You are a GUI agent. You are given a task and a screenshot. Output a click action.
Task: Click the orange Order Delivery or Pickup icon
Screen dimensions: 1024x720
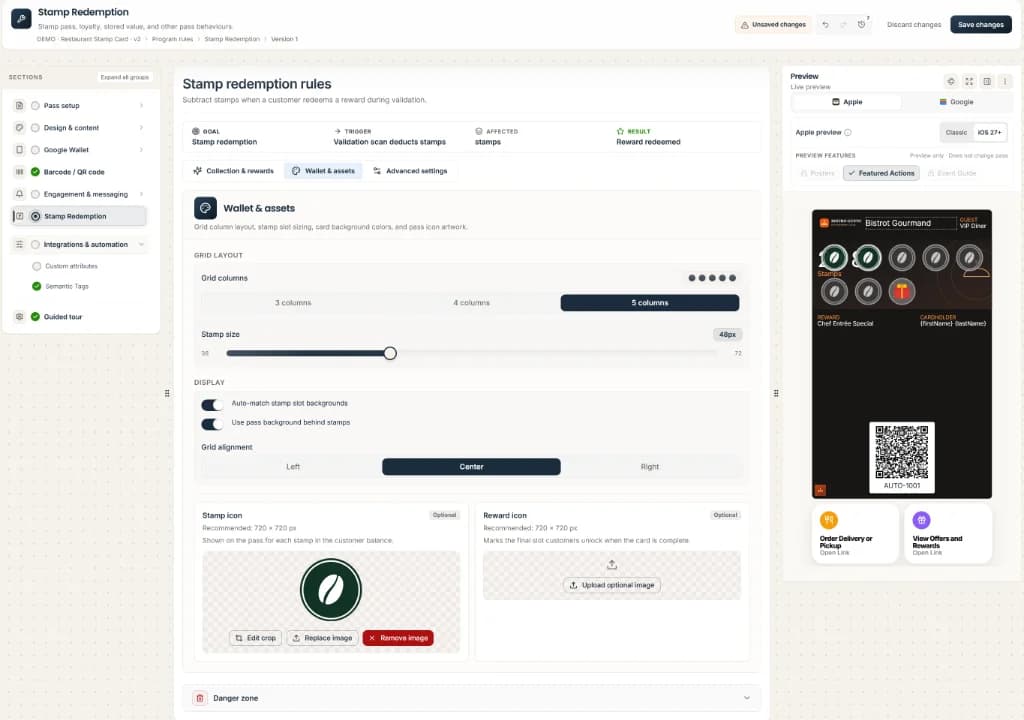pyautogui.click(x=829, y=520)
